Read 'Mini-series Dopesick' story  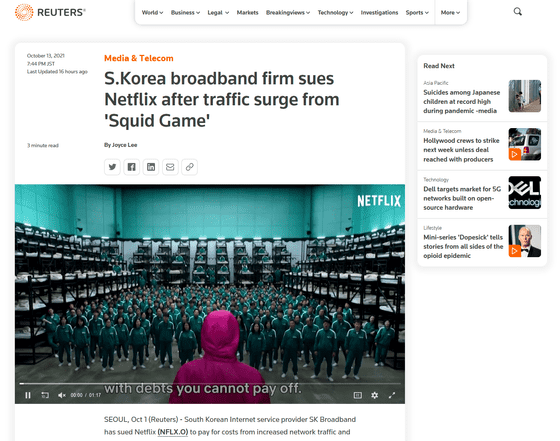click(463, 246)
